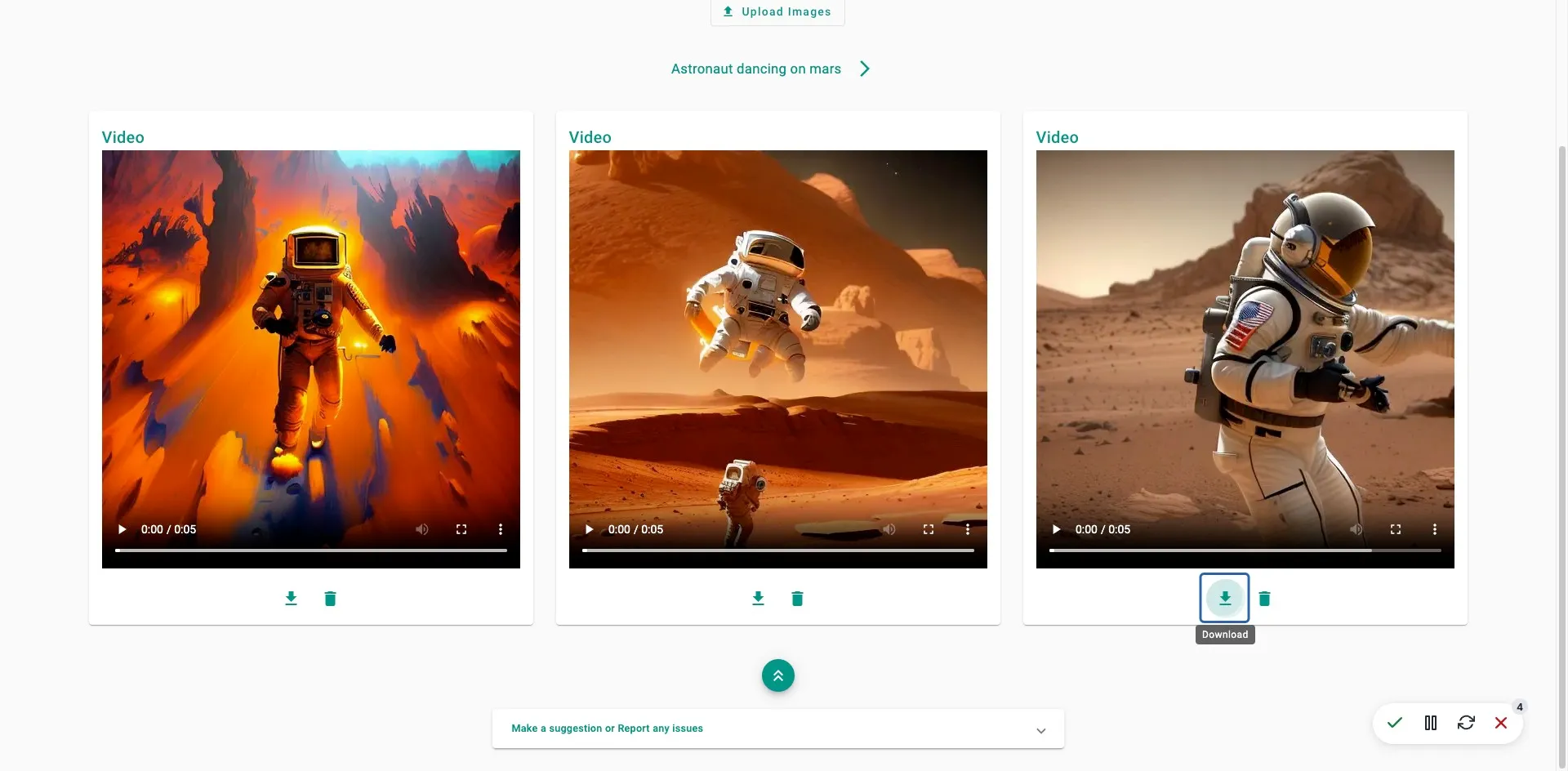Image resolution: width=1568 pixels, height=771 pixels.
Task: Mute the second video's volume icon
Action: 889,529
